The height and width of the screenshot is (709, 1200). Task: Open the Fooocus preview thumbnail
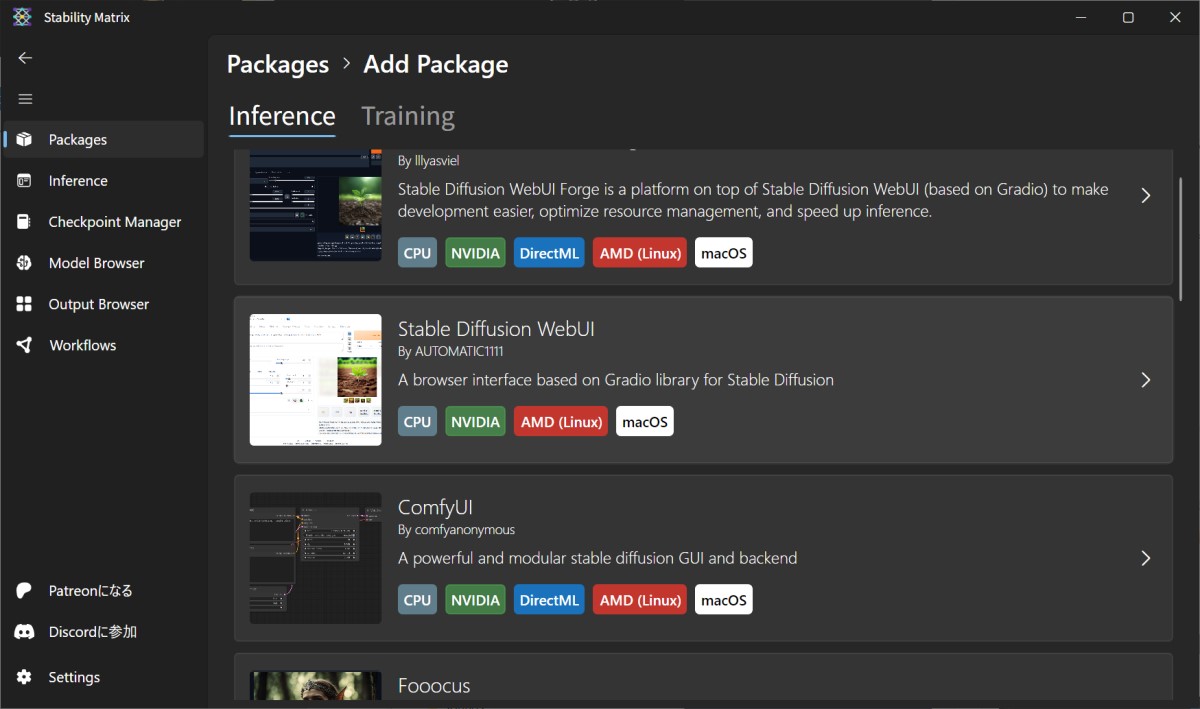coord(316,685)
